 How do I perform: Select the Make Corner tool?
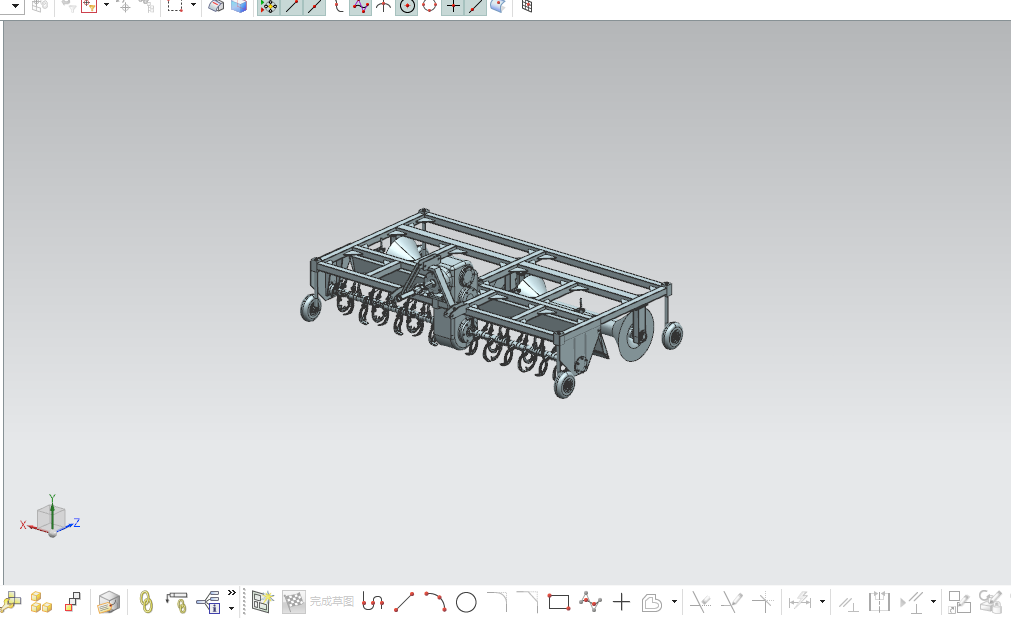(763, 603)
